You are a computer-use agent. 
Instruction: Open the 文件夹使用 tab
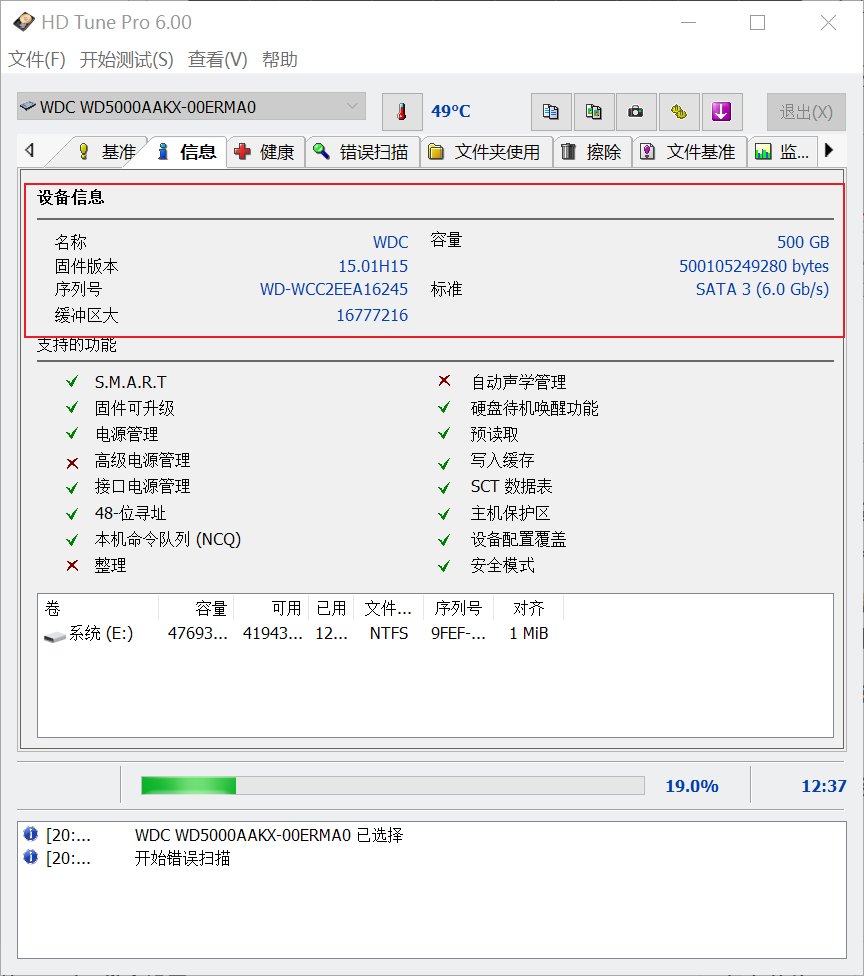pos(486,152)
